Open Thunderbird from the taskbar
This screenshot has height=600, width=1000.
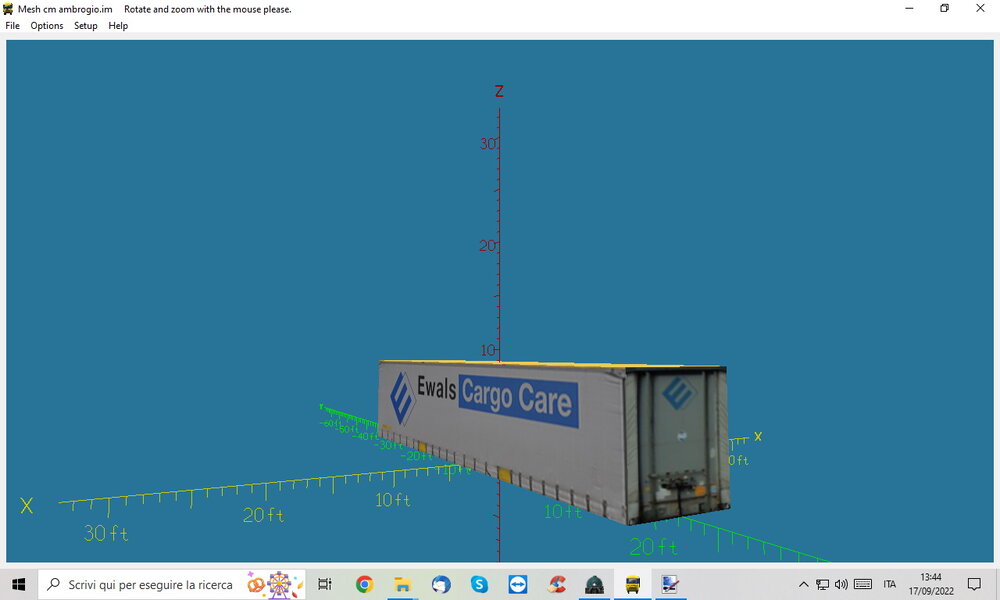tap(441, 584)
